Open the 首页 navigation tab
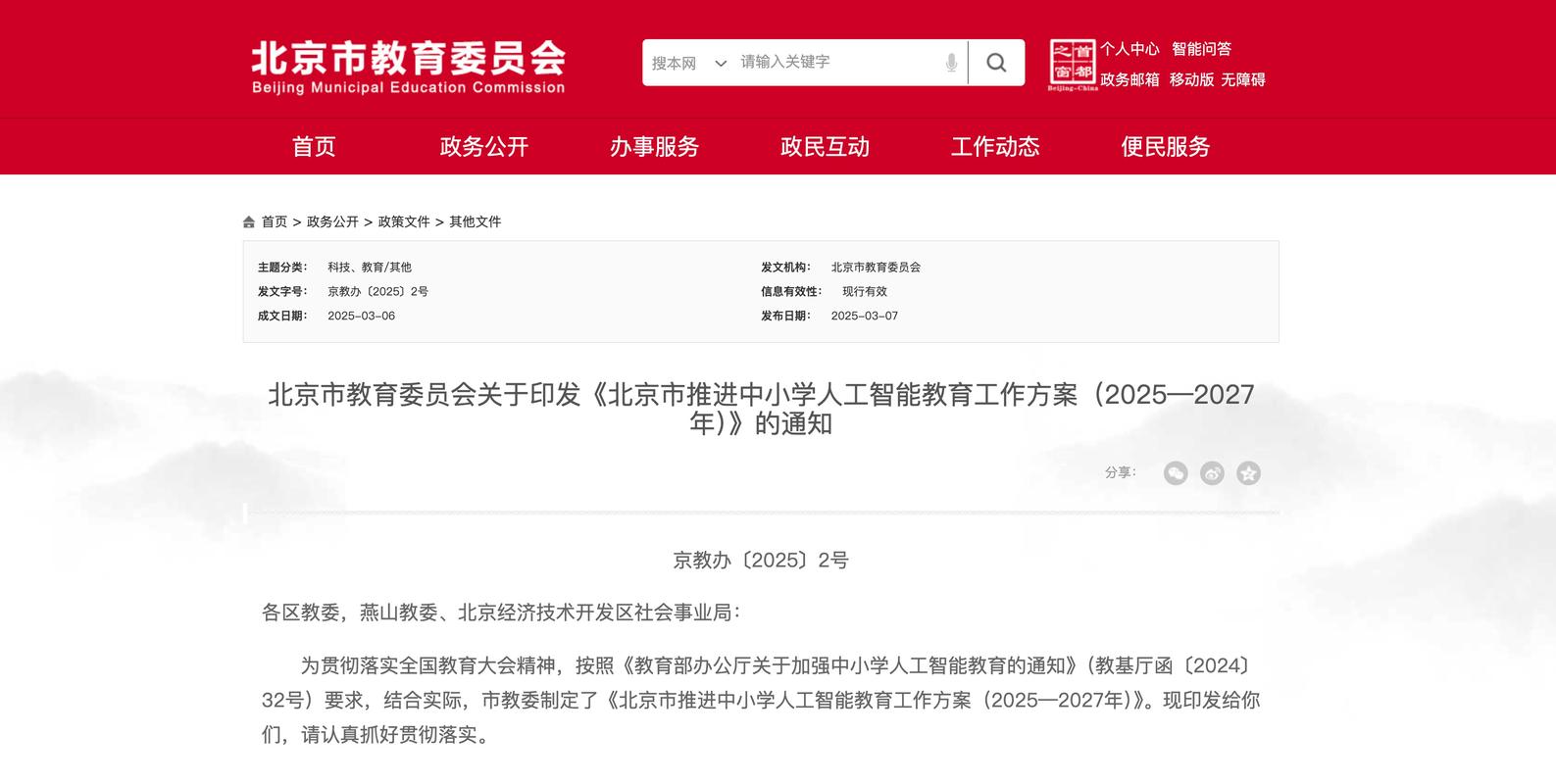Viewport: 1556px width, 784px height. pos(314,146)
